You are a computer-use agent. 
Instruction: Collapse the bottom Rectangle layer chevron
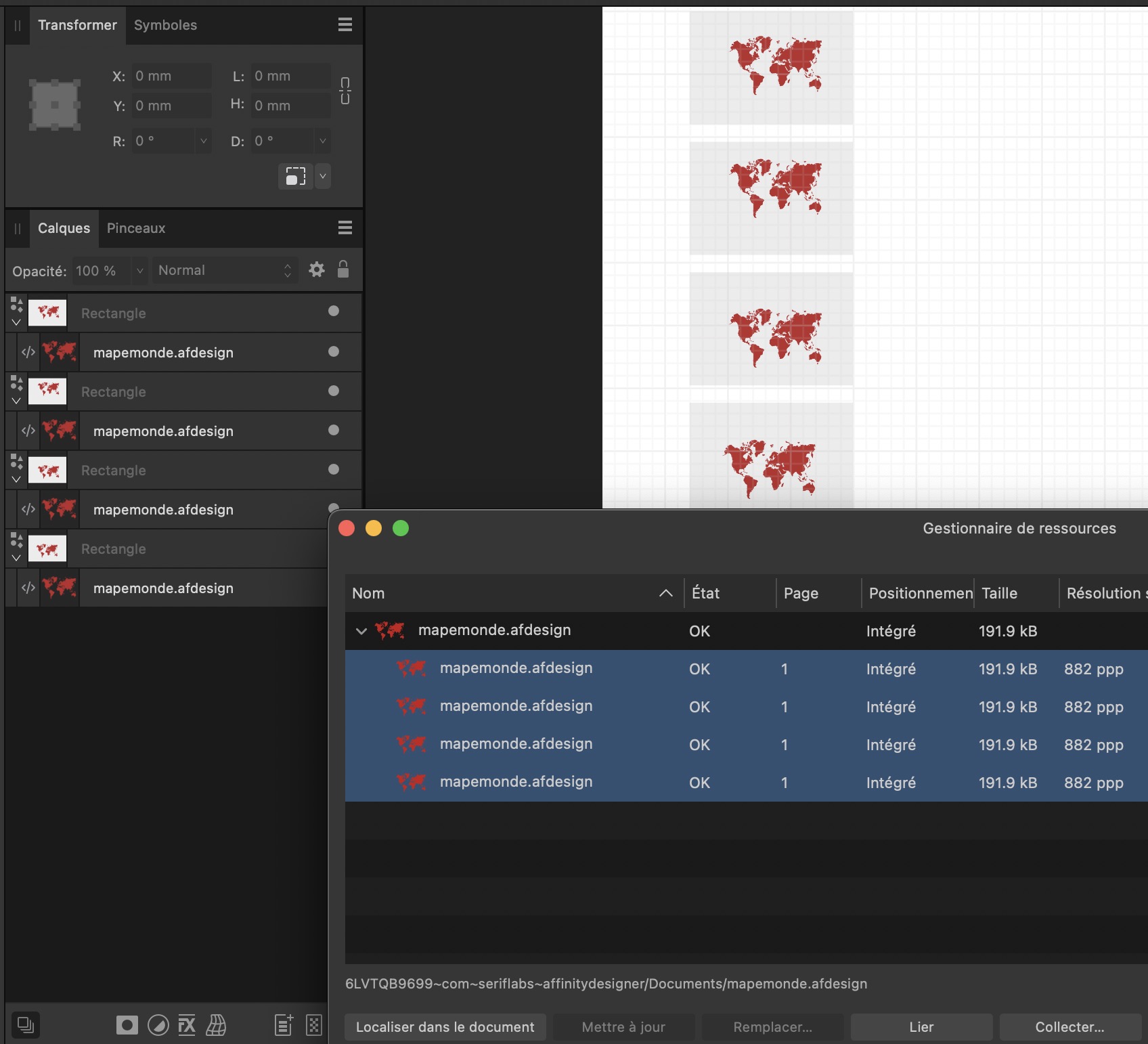[x=16, y=558]
